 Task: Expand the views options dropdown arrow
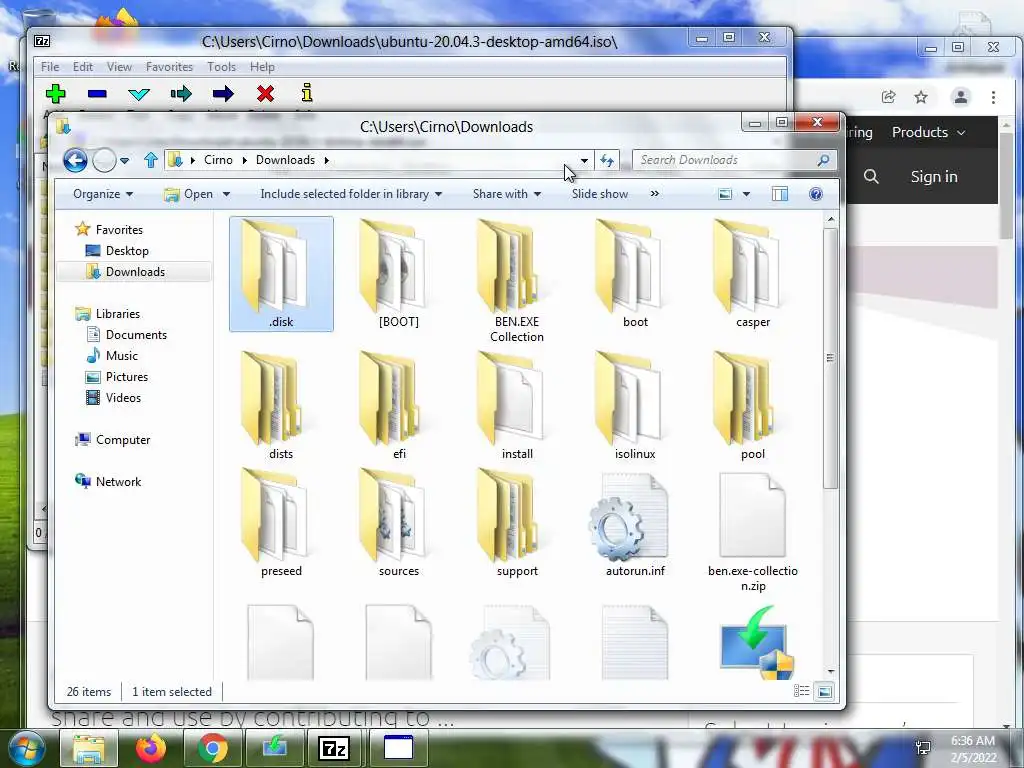746,194
